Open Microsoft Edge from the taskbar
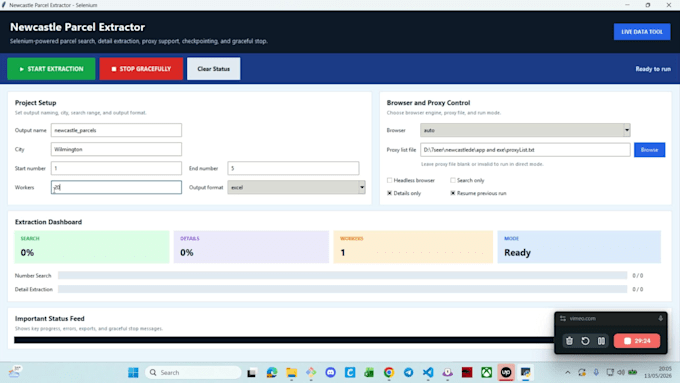This screenshot has height=383, width=680. click(x=272, y=373)
